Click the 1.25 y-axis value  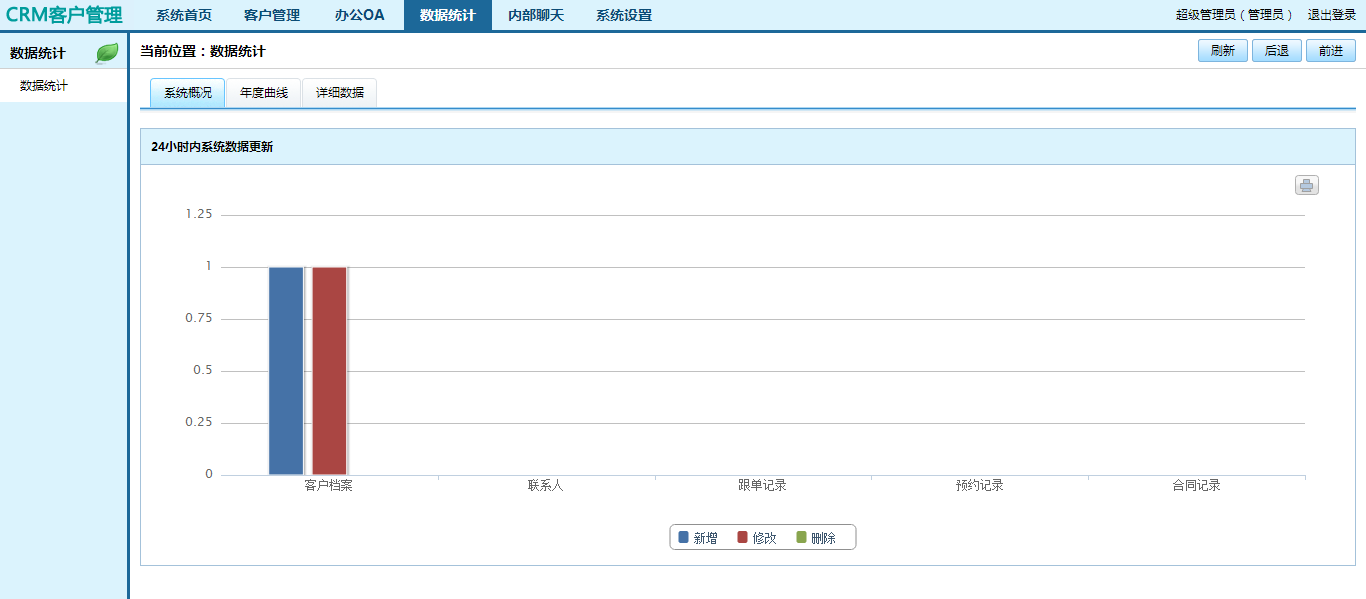coord(199,214)
